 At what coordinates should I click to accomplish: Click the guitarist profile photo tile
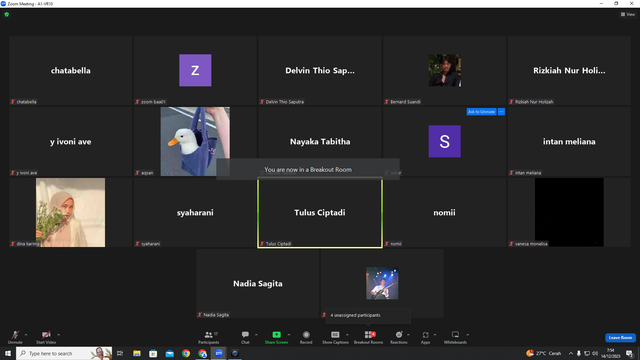click(x=382, y=283)
